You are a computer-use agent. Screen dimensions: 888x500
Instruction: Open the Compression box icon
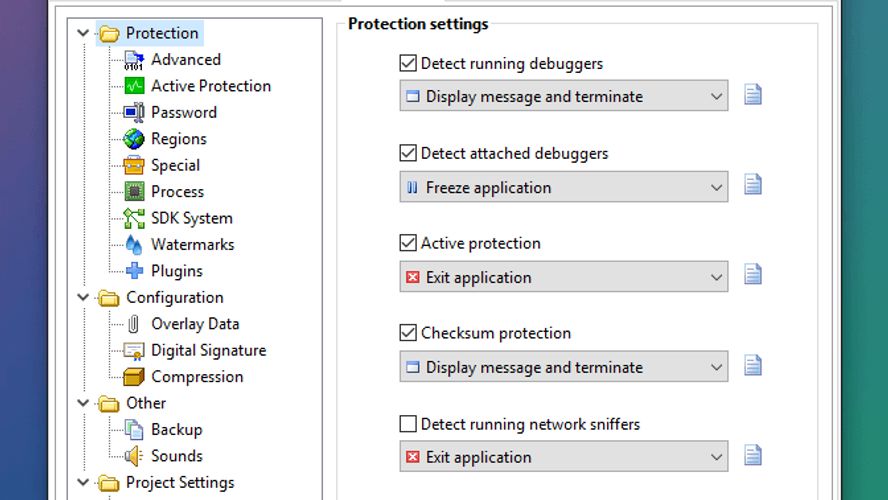134,377
